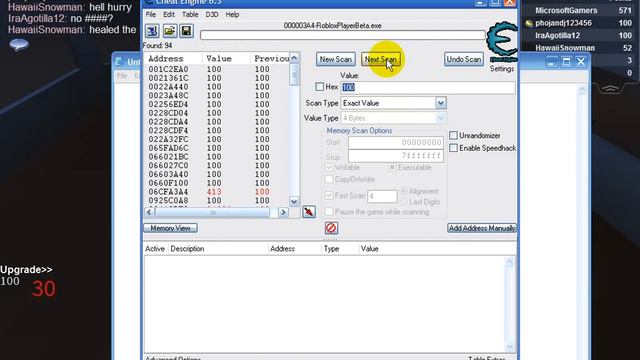The image size is (640, 360).
Task: Toggle the Writable checkbox
Action: [x=329, y=167]
